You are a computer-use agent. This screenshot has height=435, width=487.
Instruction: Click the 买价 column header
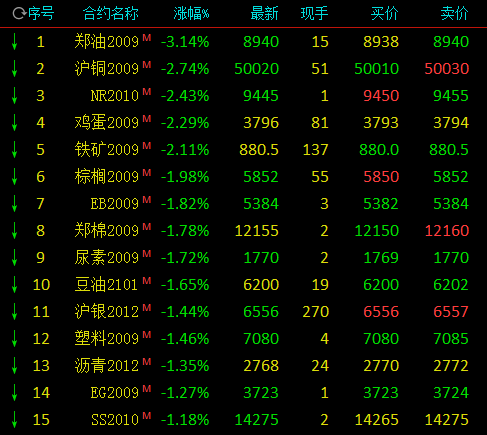click(385, 14)
